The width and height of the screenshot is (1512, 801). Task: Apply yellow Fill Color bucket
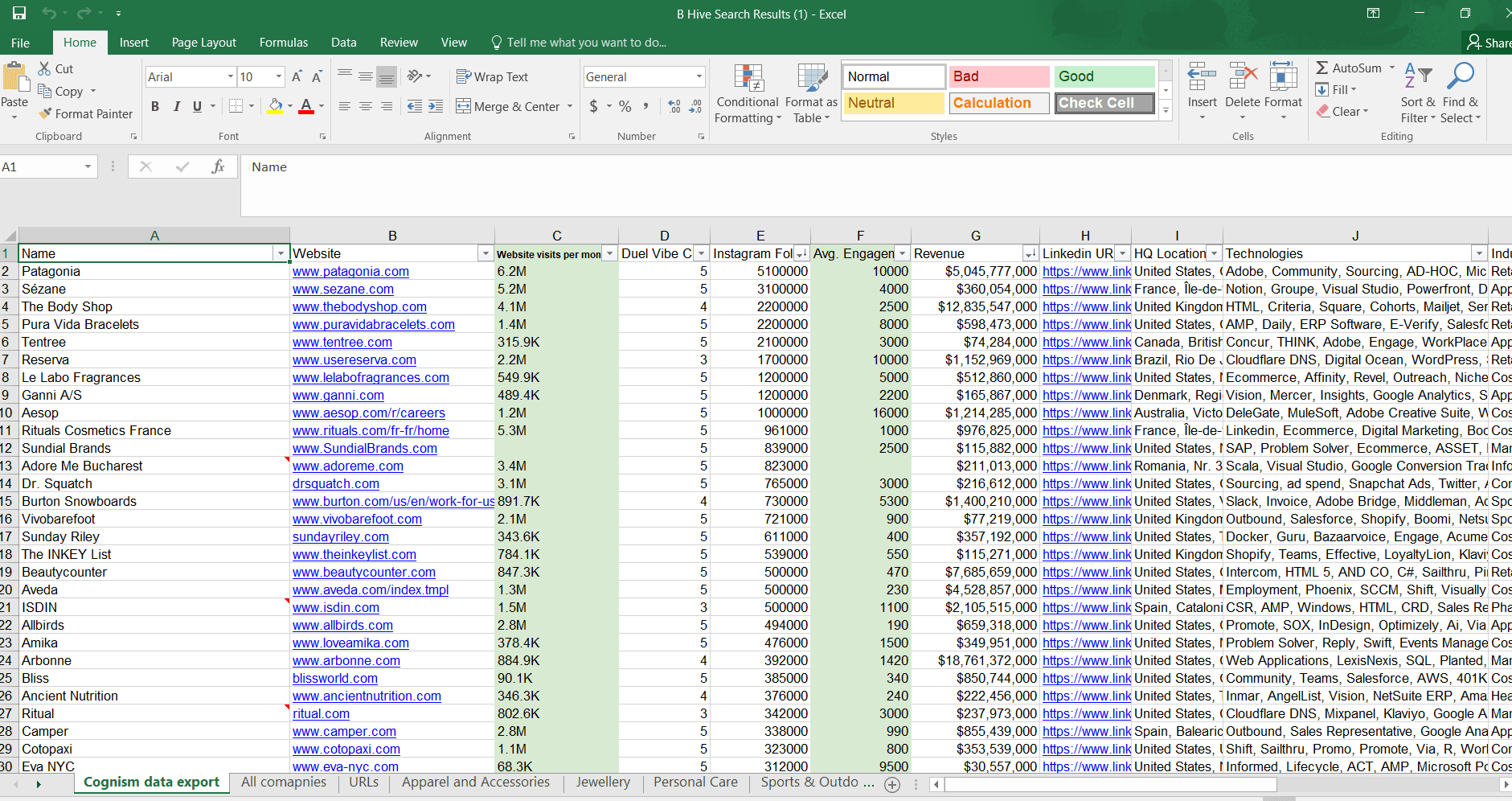[x=276, y=106]
